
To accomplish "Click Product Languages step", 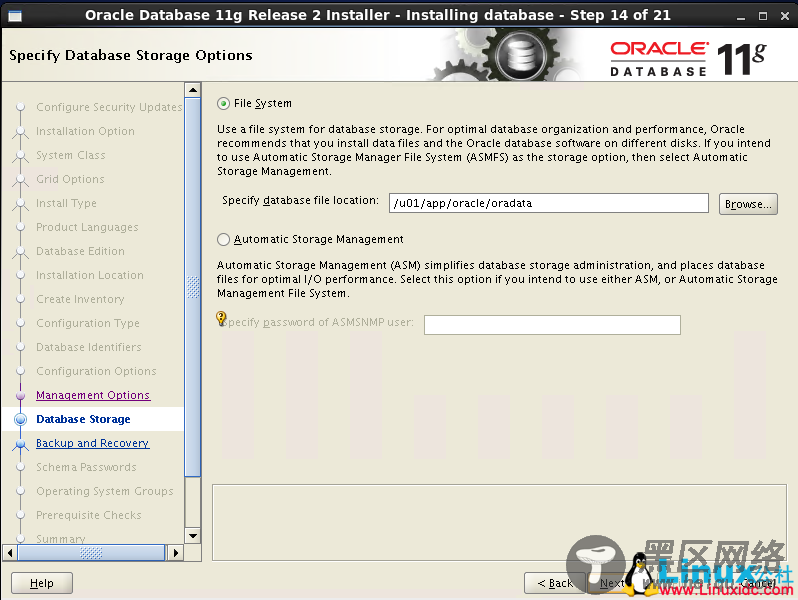I will pos(87,227).
